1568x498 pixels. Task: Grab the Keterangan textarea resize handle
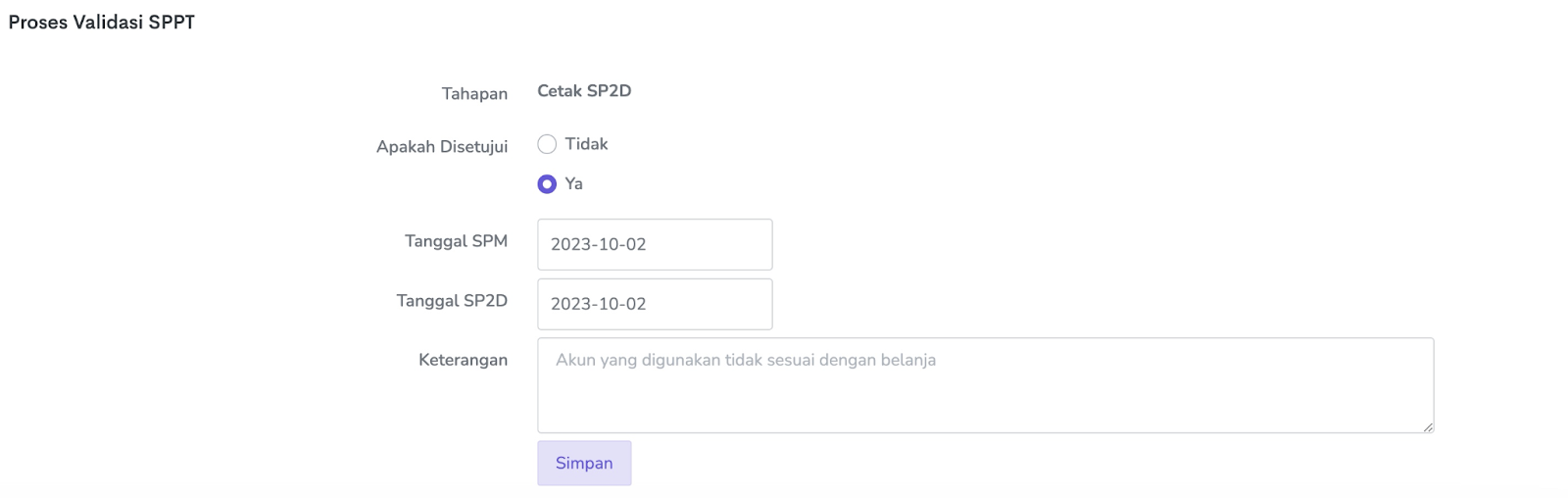pyautogui.click(x=1428, y=426)
